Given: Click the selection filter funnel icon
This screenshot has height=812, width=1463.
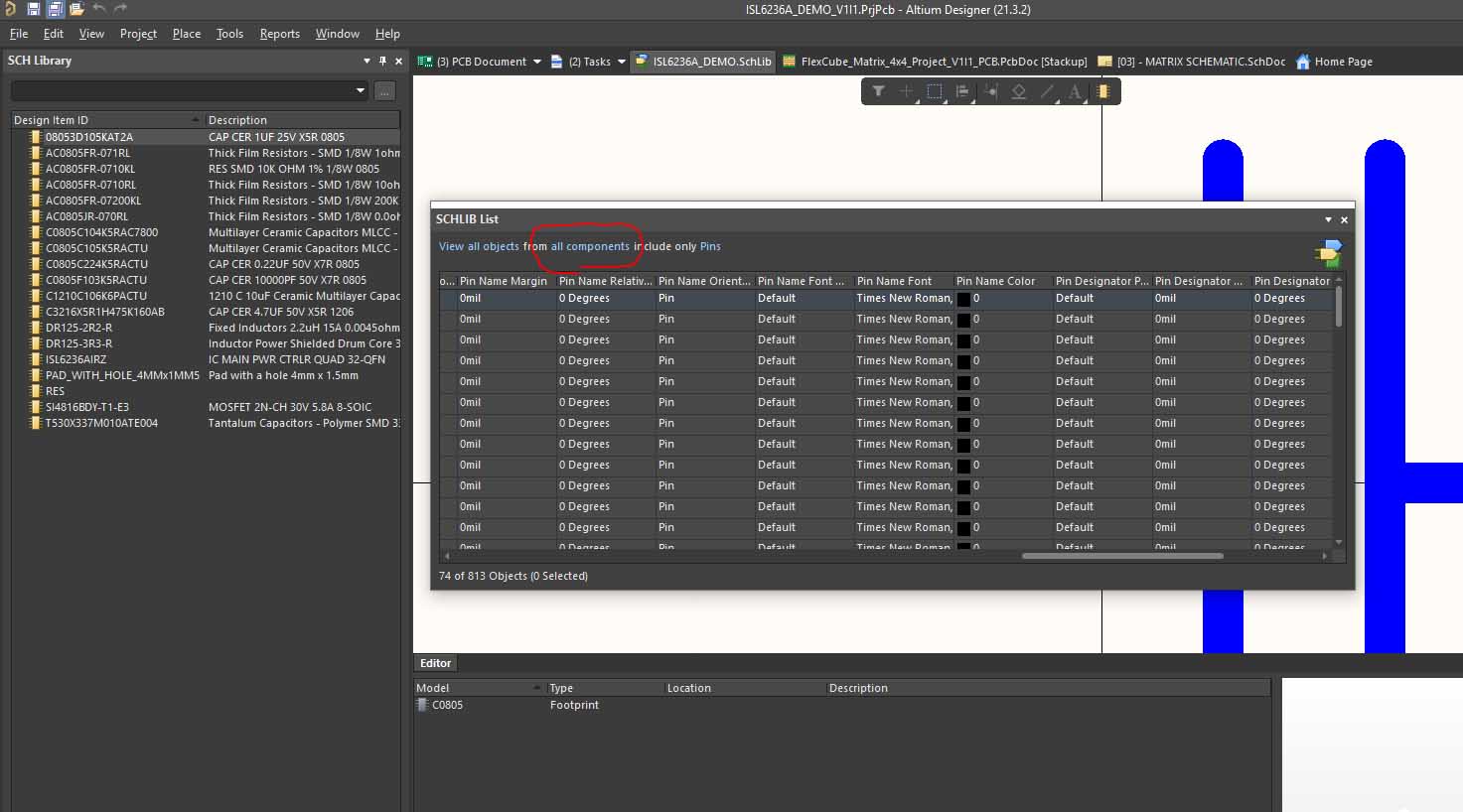Looking at the screenshot, I should click(x=878, y=91).
